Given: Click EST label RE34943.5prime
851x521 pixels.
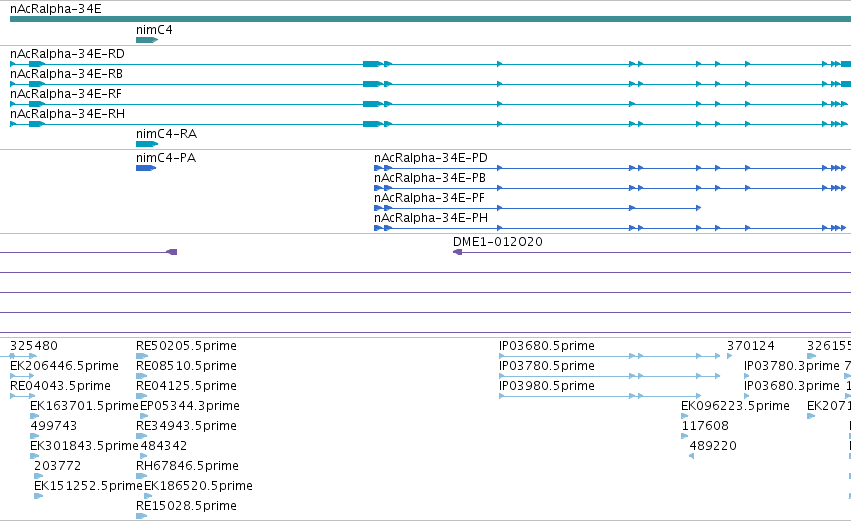Looking at the screenshot, I should click(186, 426).
